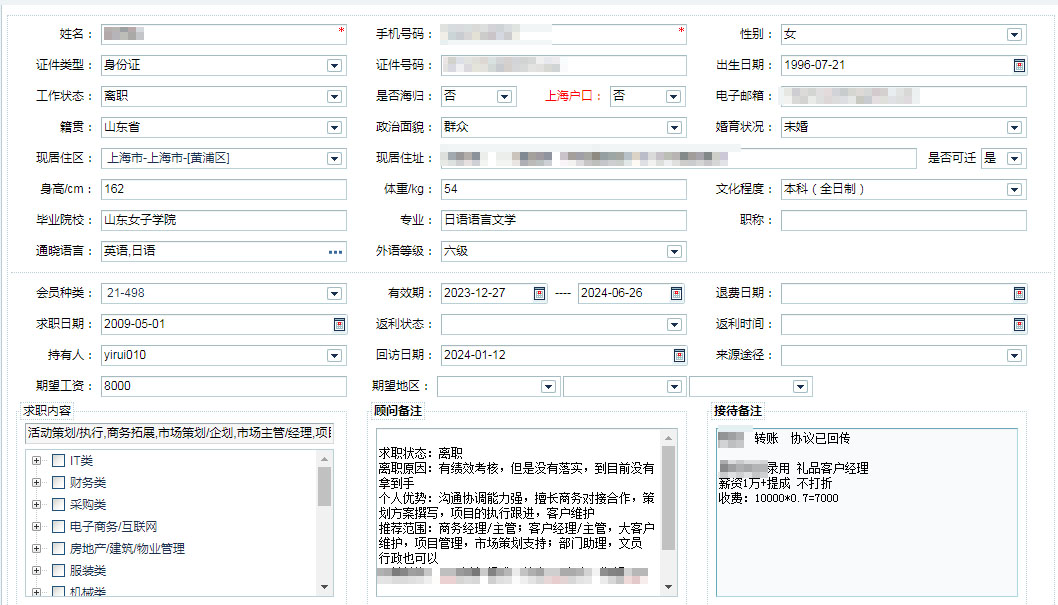Open the 上海户口 dropdown
Image resolution: width=1058 pixels, height=605 pixels.
click(x=673, y=96)
